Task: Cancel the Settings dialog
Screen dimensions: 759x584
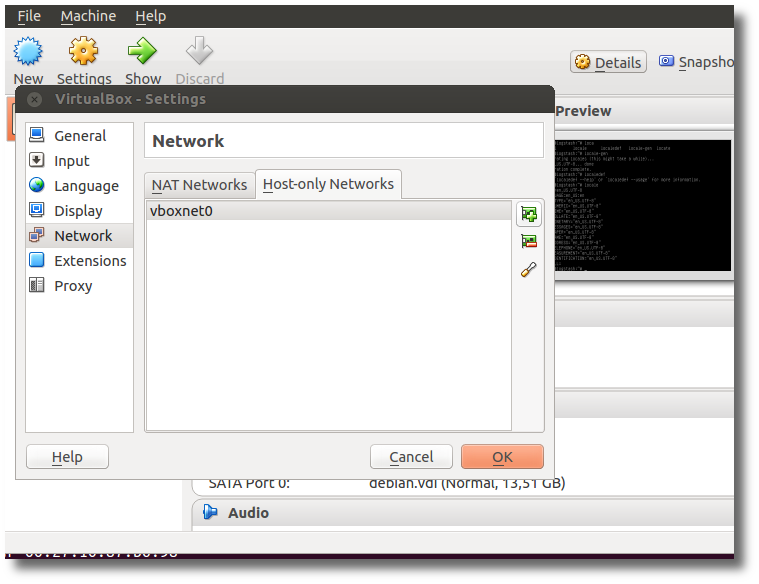Action: coord(411,457)
